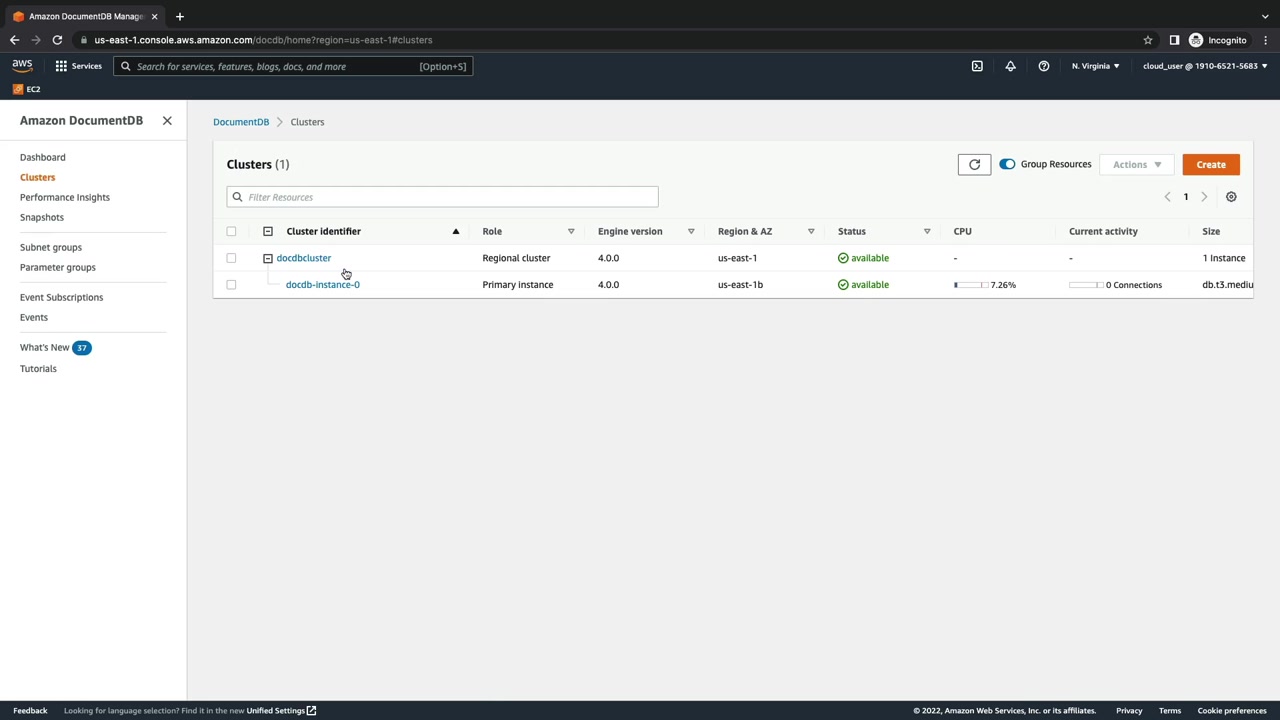
Task: Bookmark this page with the star
Action: [1148, 40]
